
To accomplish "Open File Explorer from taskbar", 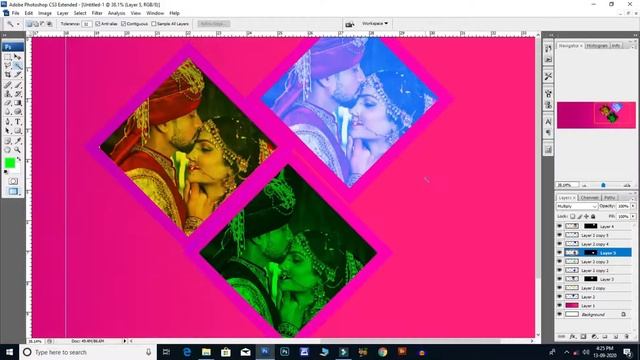I will tap(206, 352).
